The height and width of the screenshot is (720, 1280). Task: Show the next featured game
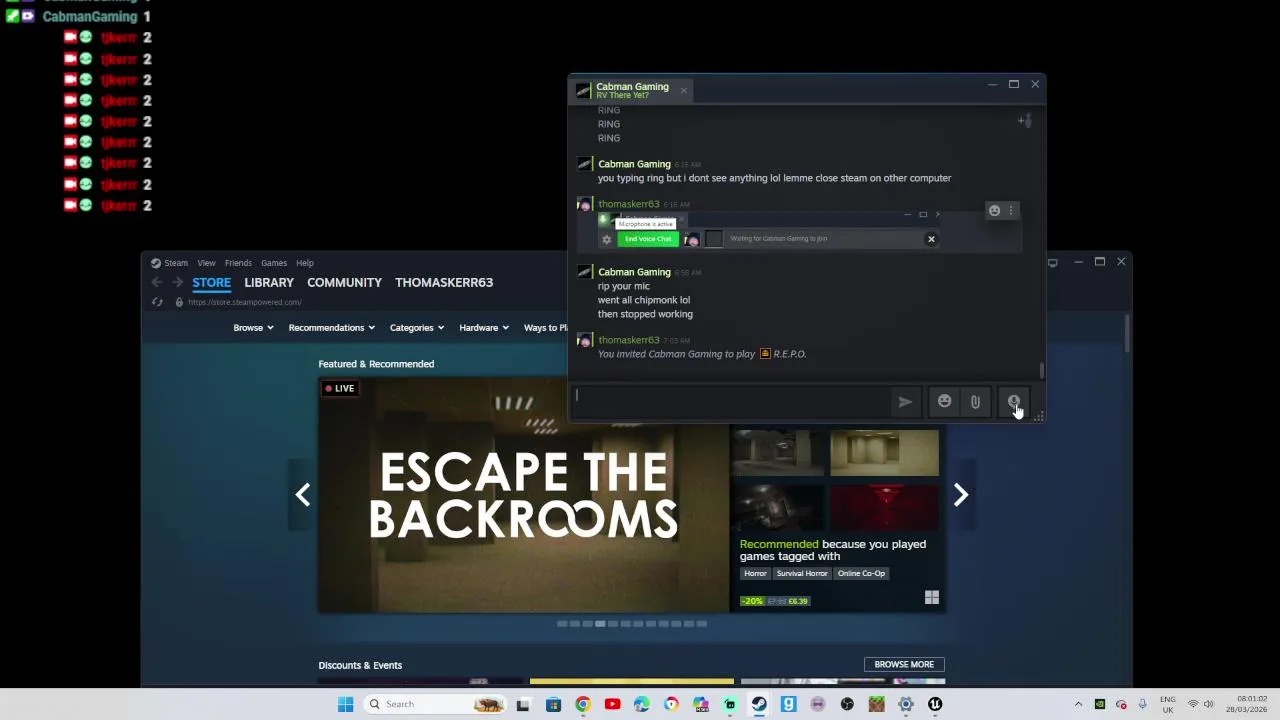960,495
